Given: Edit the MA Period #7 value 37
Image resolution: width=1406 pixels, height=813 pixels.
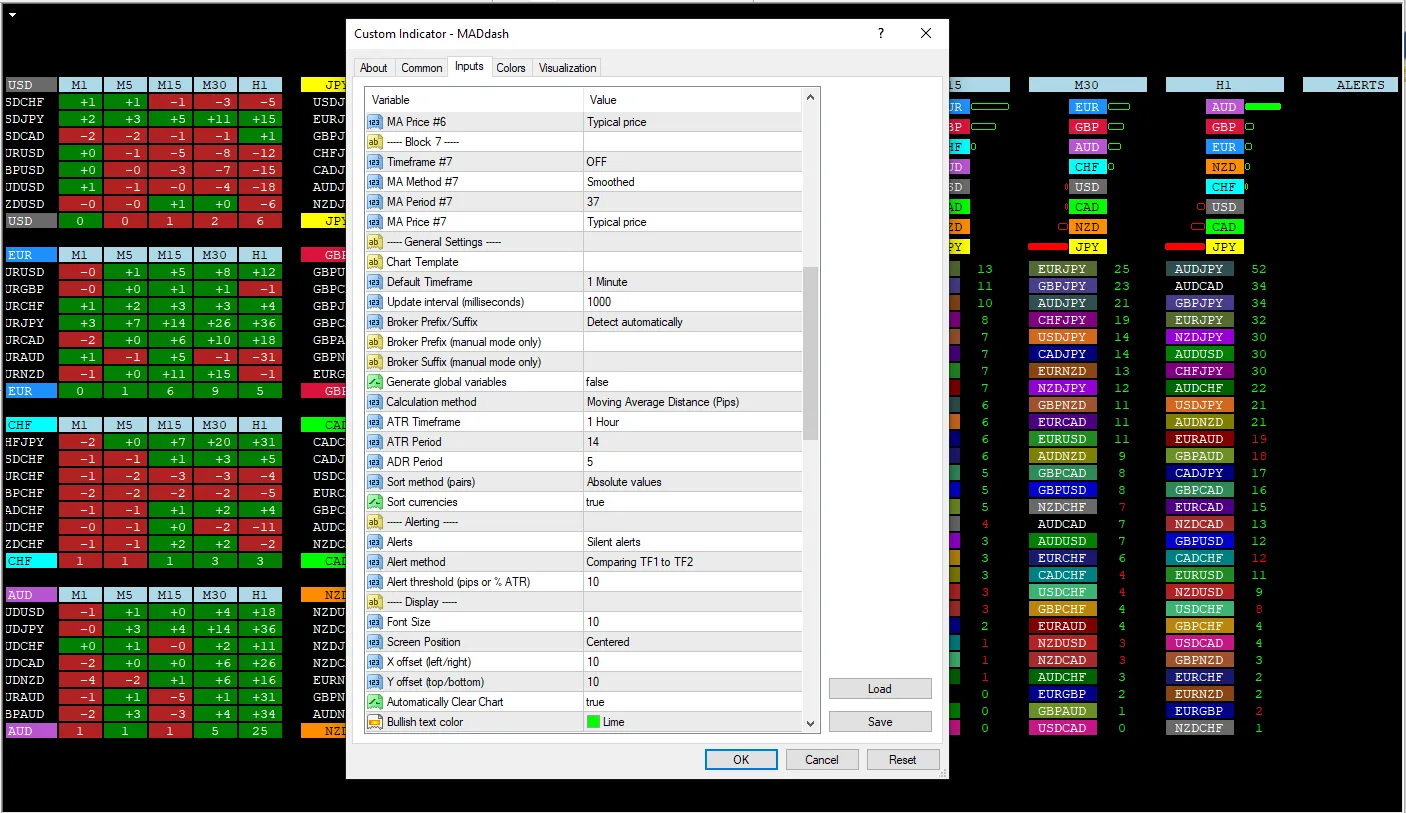Looking at the screenshot, I should (x=692, y=202).
